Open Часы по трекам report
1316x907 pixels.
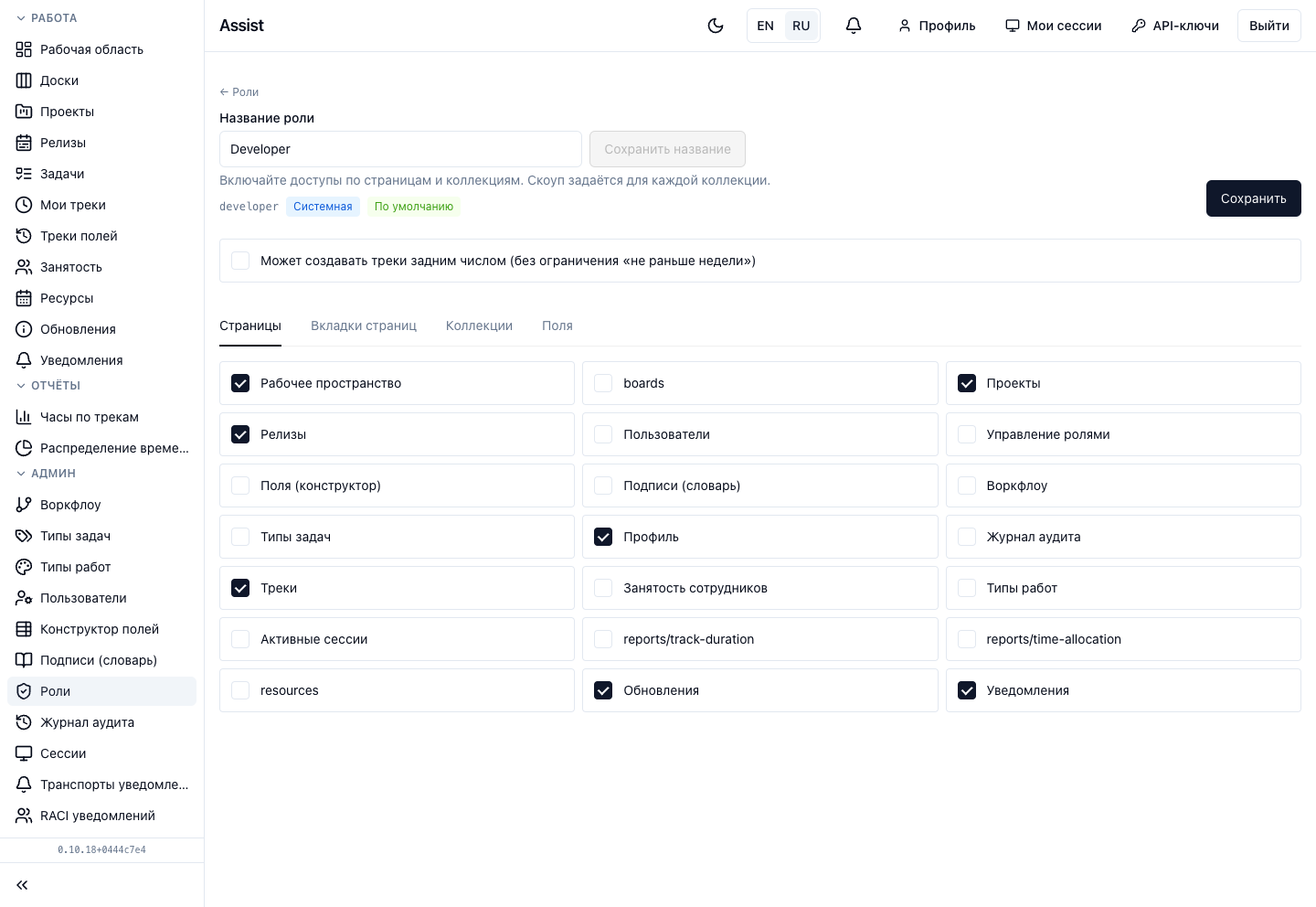101,417
